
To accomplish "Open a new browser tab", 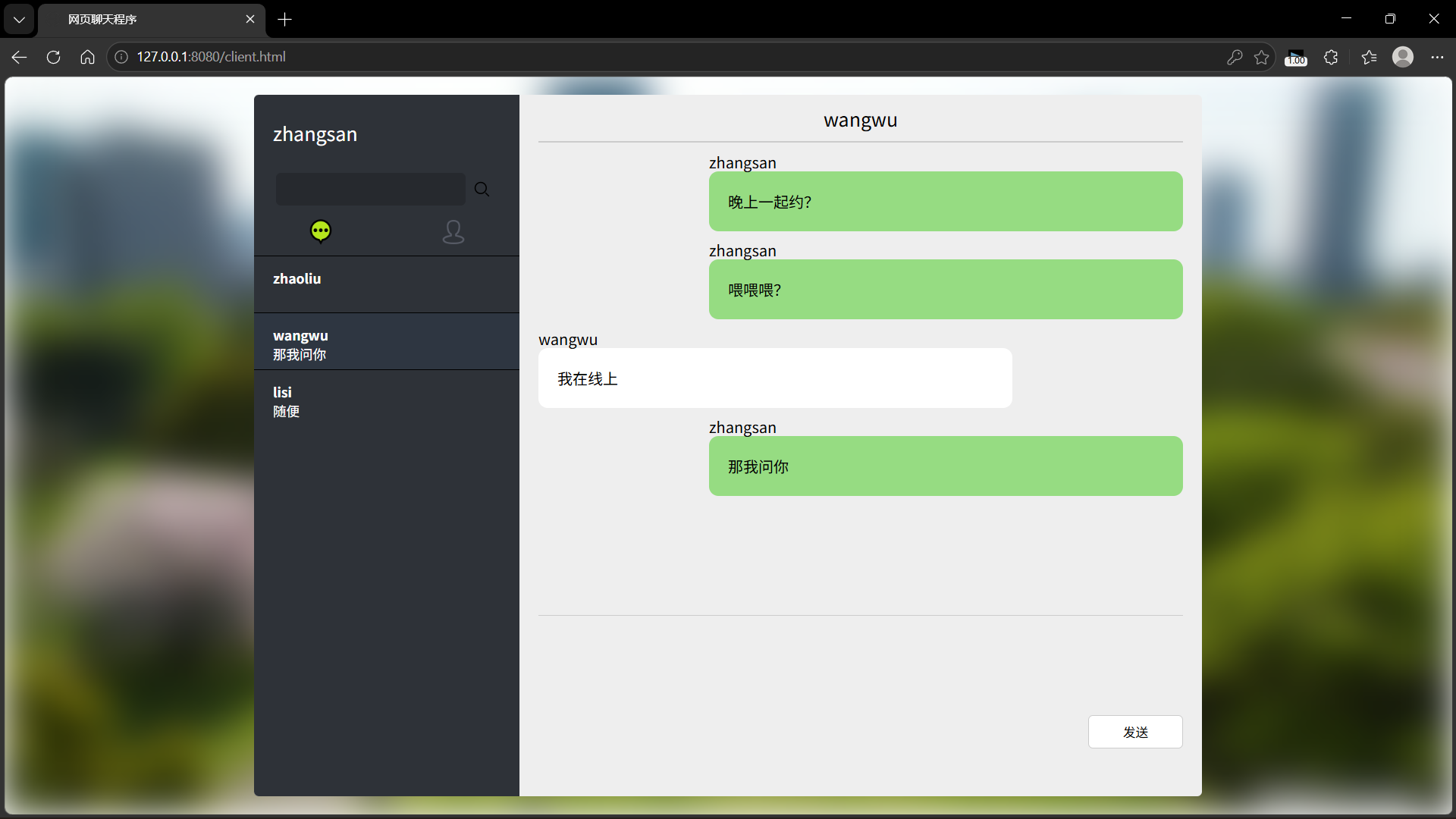I will (x=284, y=19).
